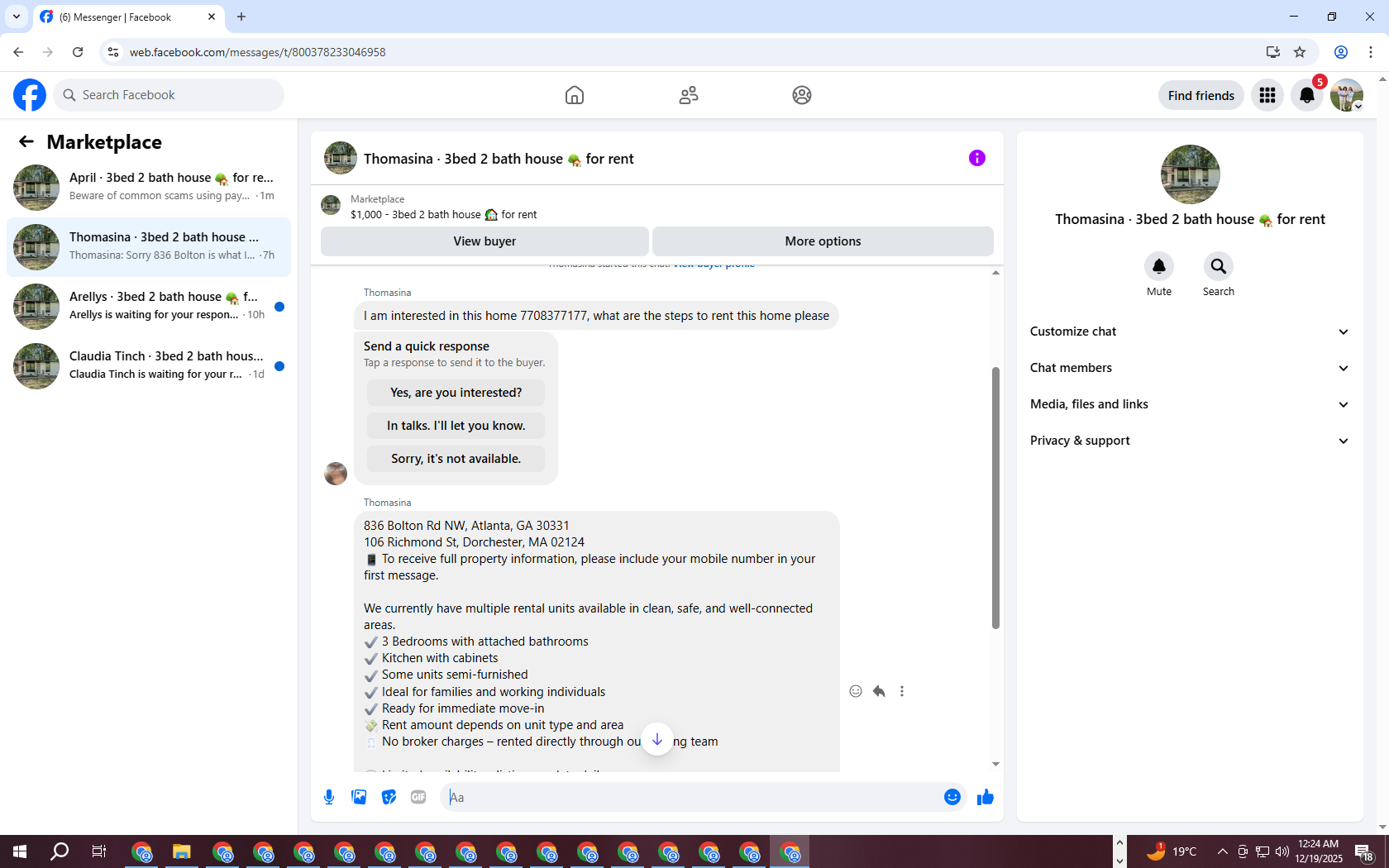Open the April conversation
1389x868 pixels.
149,188
